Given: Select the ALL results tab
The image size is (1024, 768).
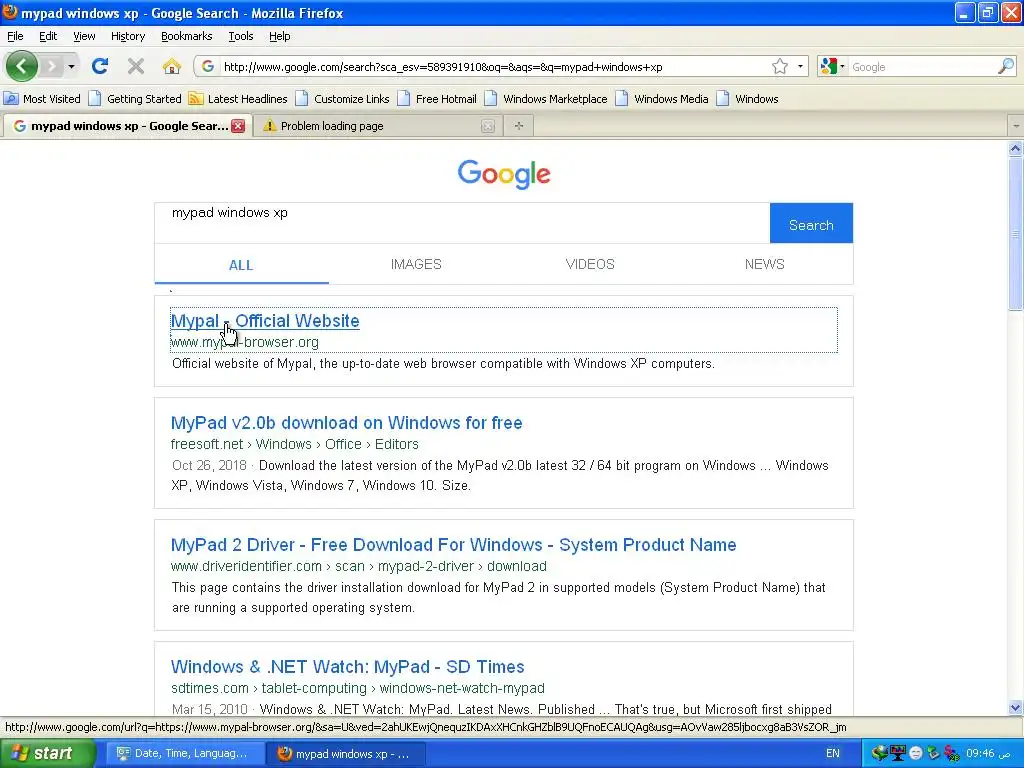Looking at the screenshot, I should [241, 264].
